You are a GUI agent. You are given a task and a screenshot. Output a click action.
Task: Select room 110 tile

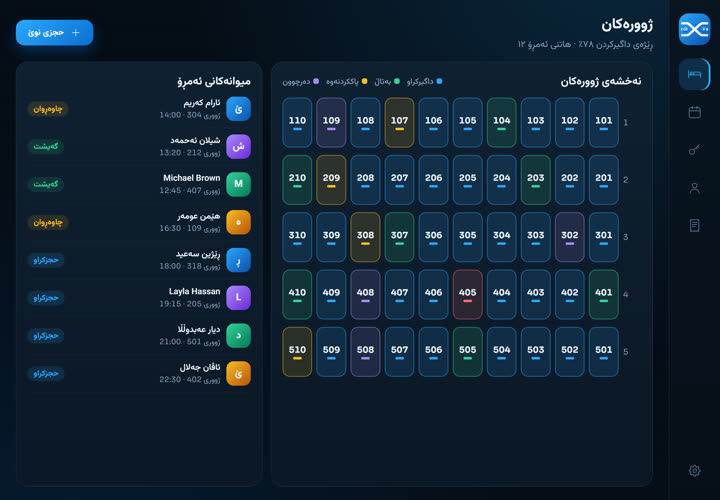point(297,123)
